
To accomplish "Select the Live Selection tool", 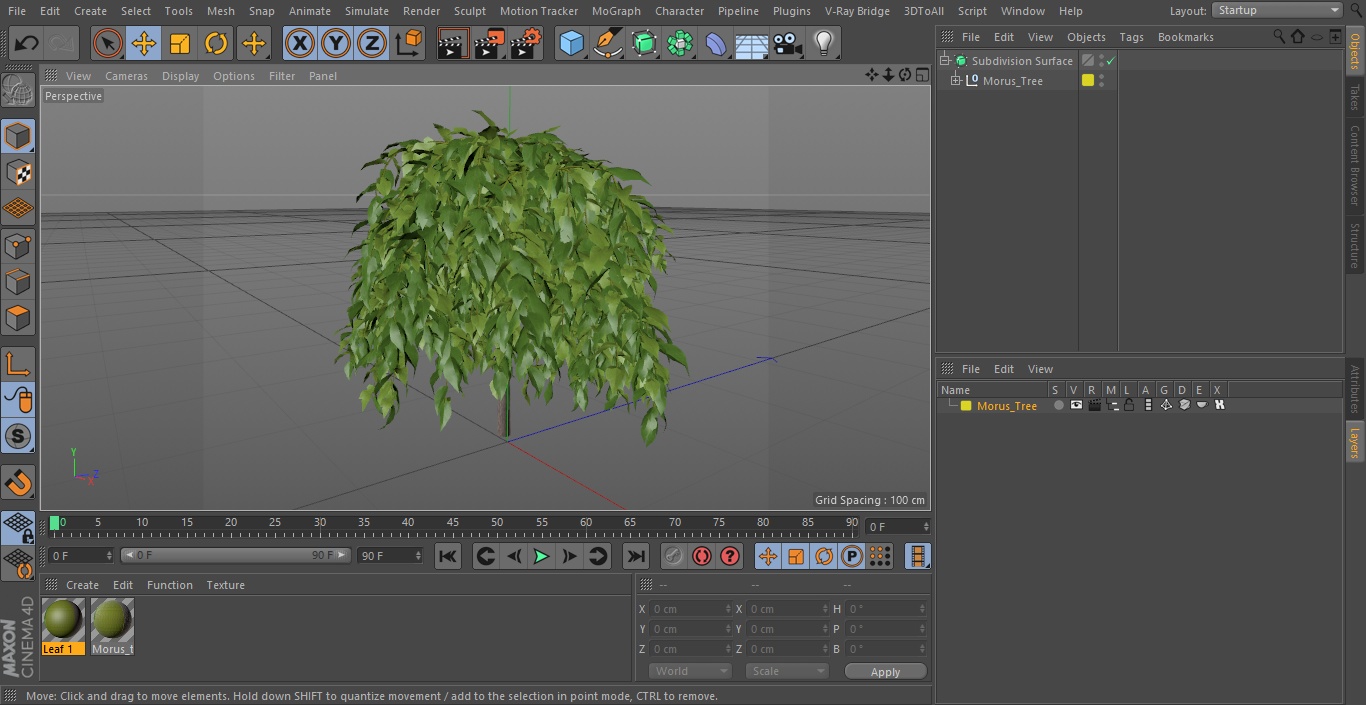I will [x=108, y=44].
